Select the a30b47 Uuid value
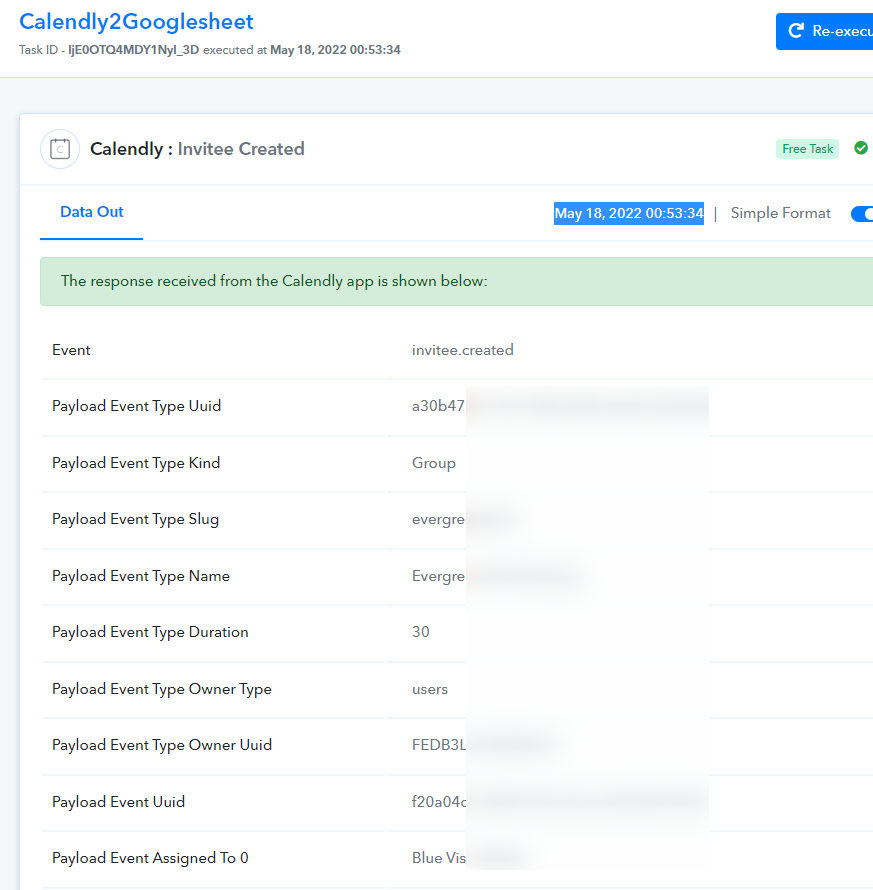The height and width of the screenshot is (890, 873). pyautogui.click(x=438, y=406)
